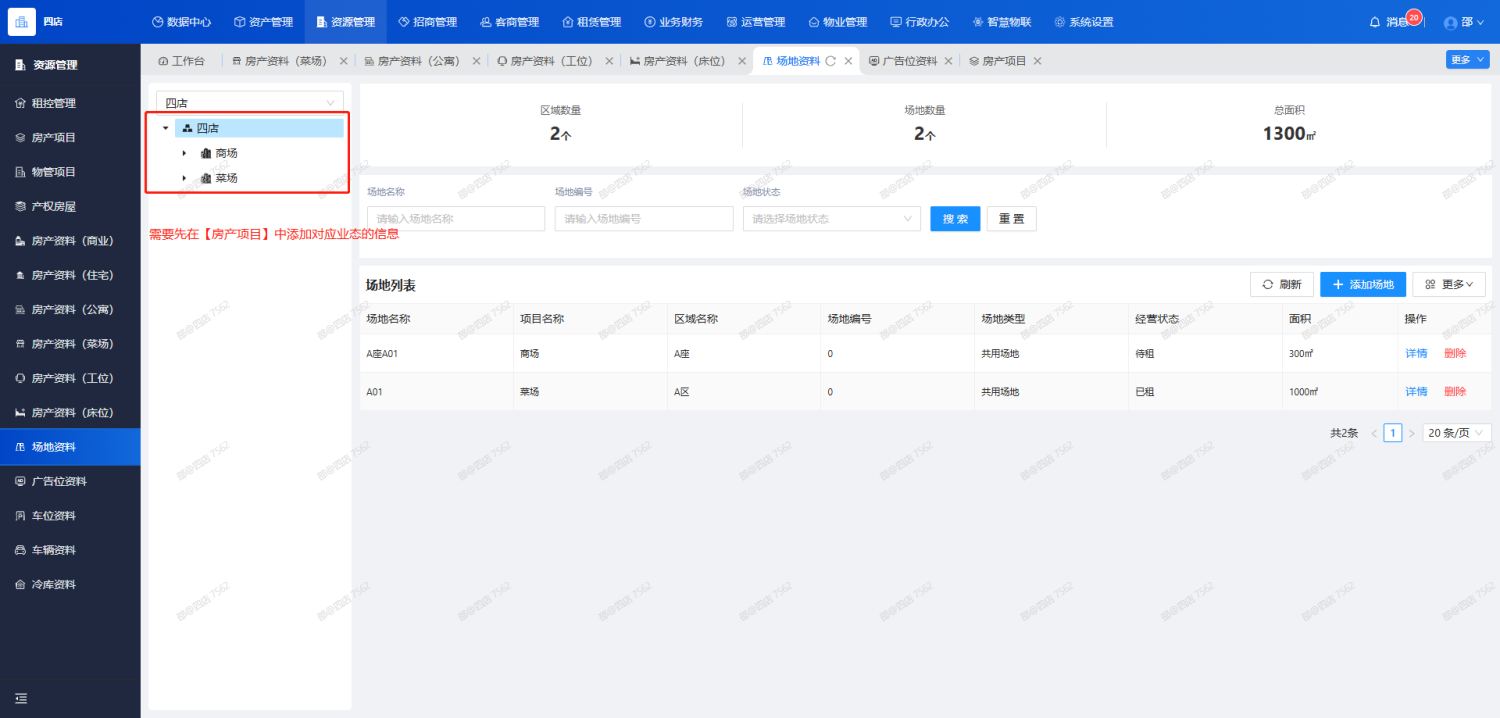The image size is (1500, 718).
Task: Close the 房产项目 tab
Action: point(1037,61)
